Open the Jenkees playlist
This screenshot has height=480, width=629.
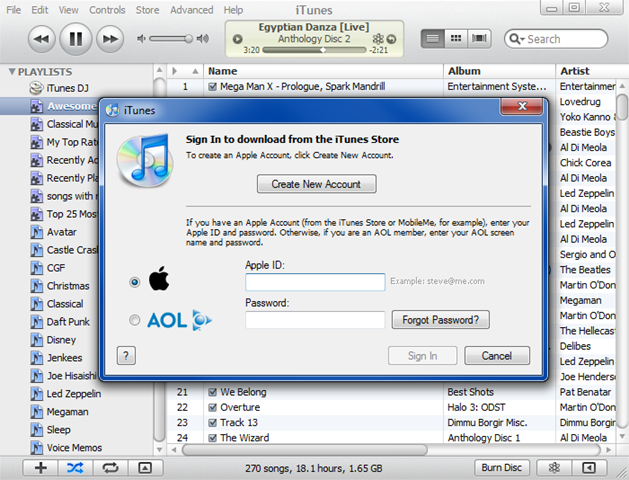(64, 358)
